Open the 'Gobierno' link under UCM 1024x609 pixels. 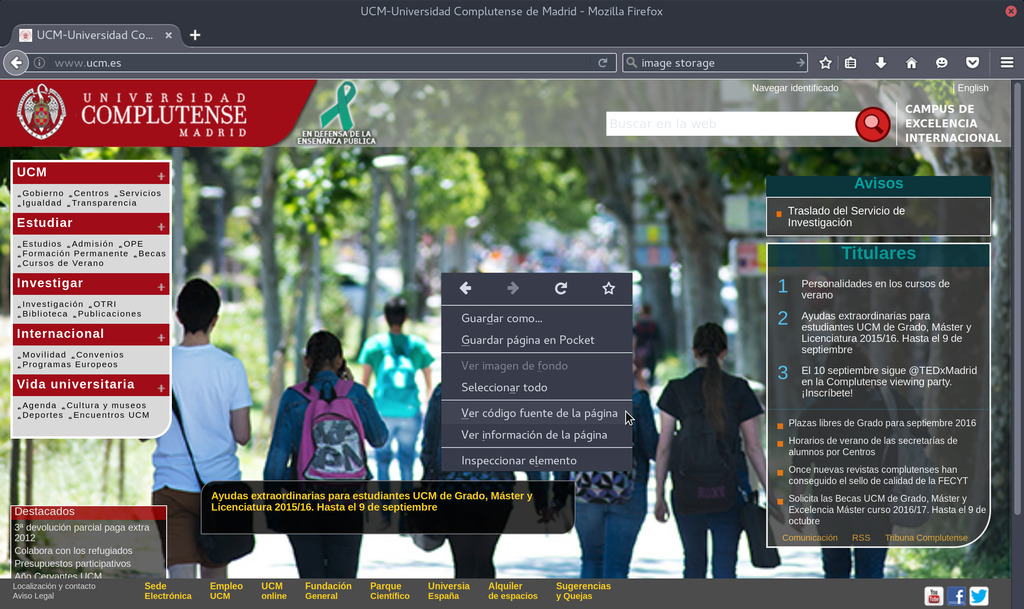[43, 193]
